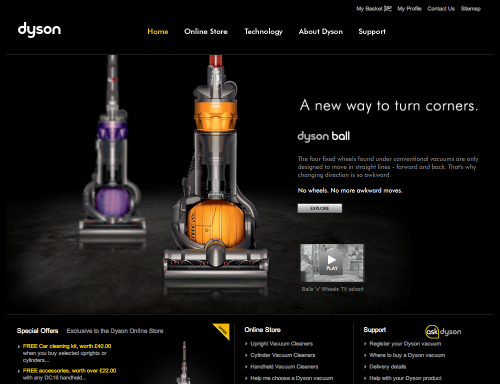Select the Support navigation item
Image resolution: width=500 pixels, height=384 pixels.
click(x=372, y=32)
